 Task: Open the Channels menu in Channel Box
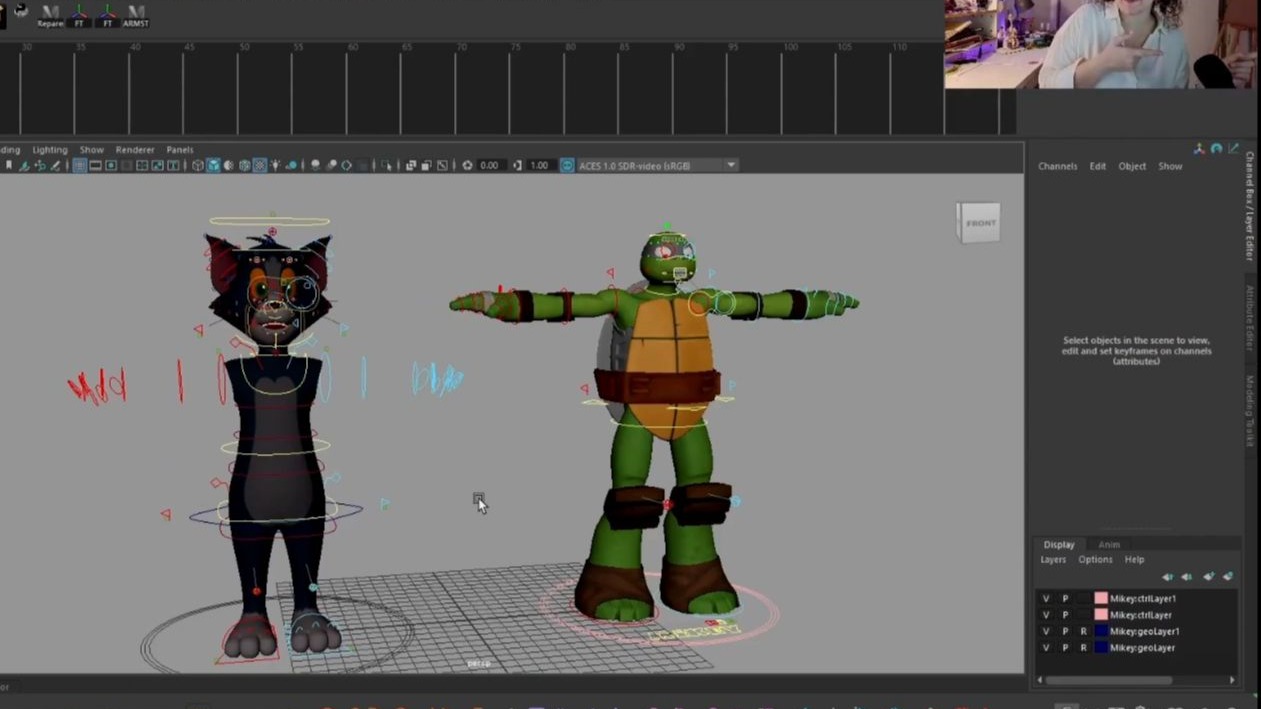[x=1057, y=166]
